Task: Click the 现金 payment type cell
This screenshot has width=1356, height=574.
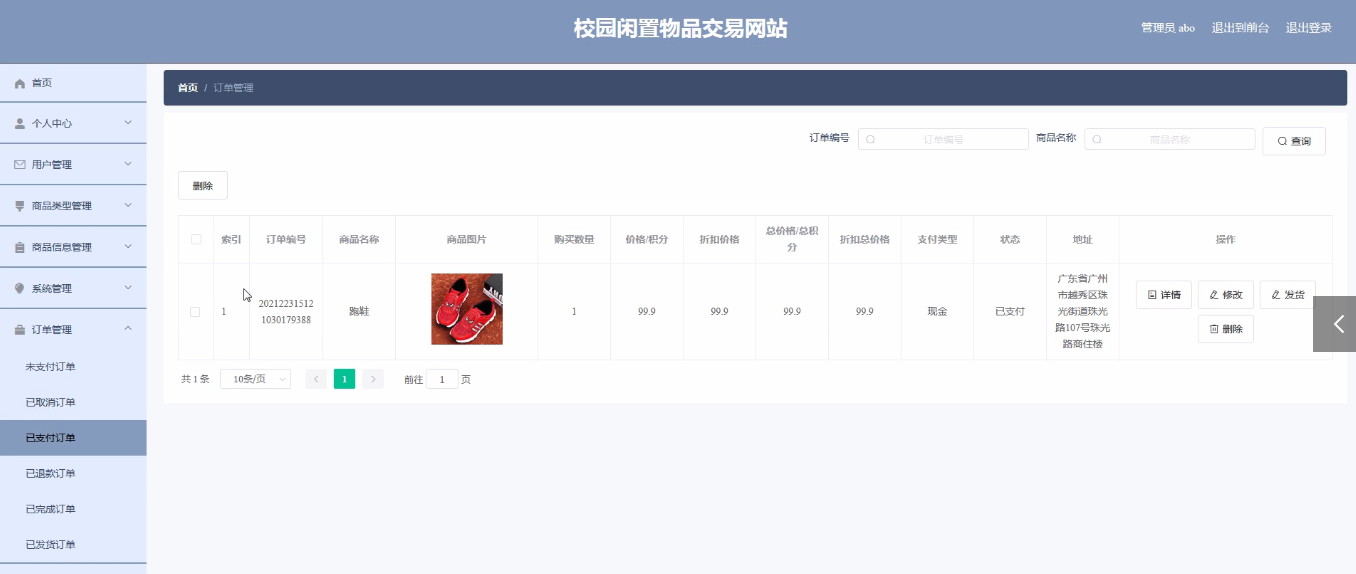Action: pos(937,312)
